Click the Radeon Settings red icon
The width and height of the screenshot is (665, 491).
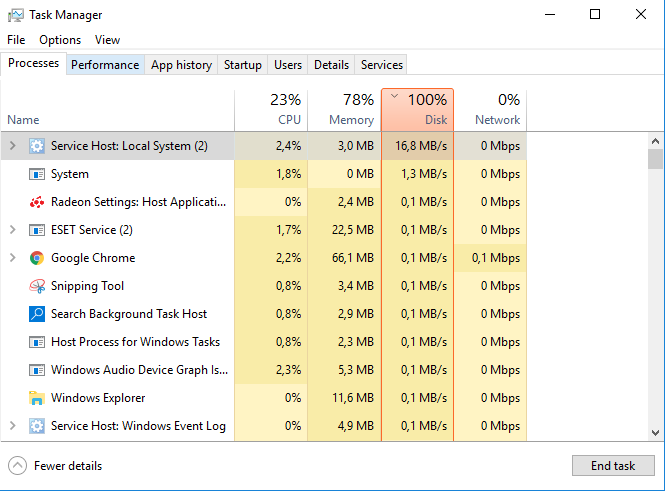tap(37, 202)
